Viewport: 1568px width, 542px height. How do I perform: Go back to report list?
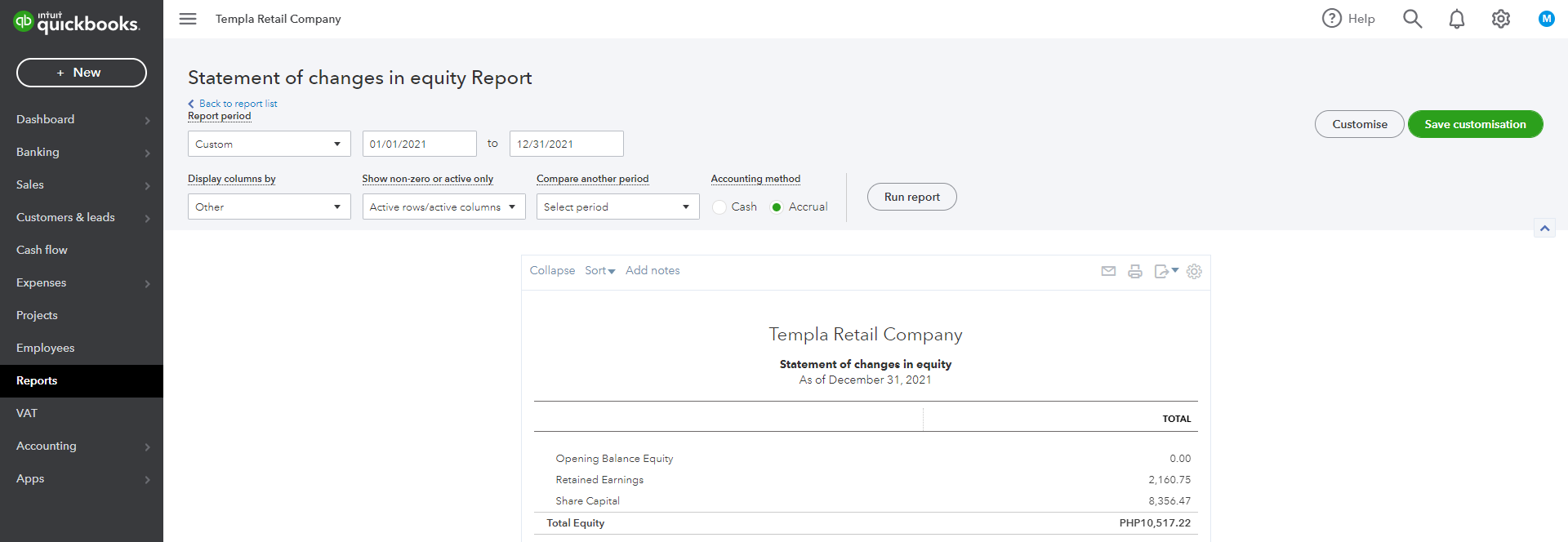point(238,104)
